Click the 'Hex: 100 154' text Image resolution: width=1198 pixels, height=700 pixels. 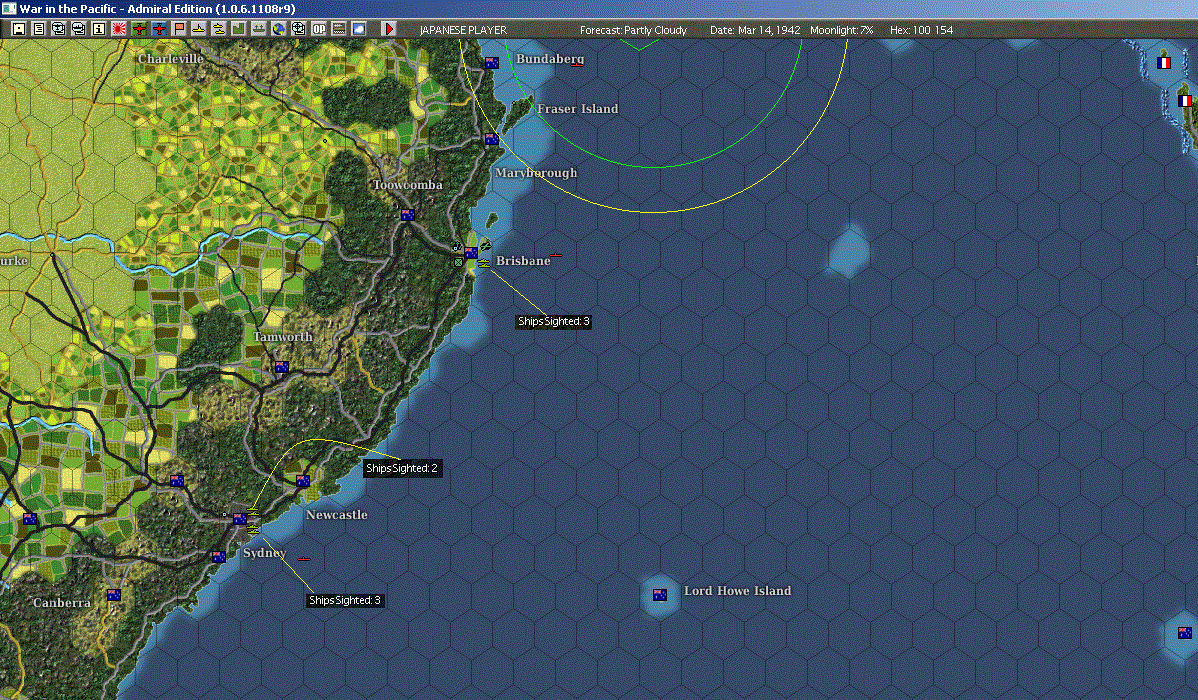[x=921, y=30]
